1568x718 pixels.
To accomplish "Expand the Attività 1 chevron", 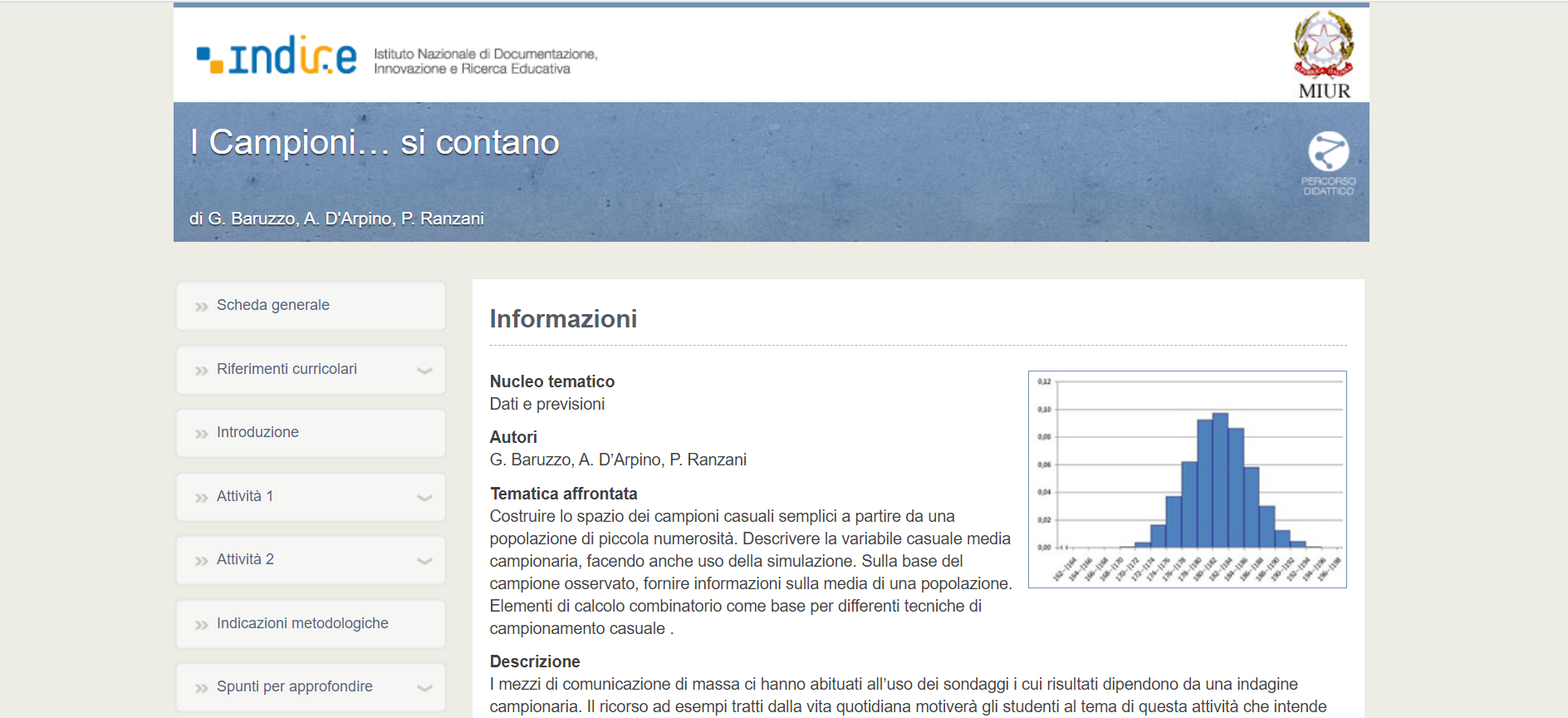I will 424,498.
